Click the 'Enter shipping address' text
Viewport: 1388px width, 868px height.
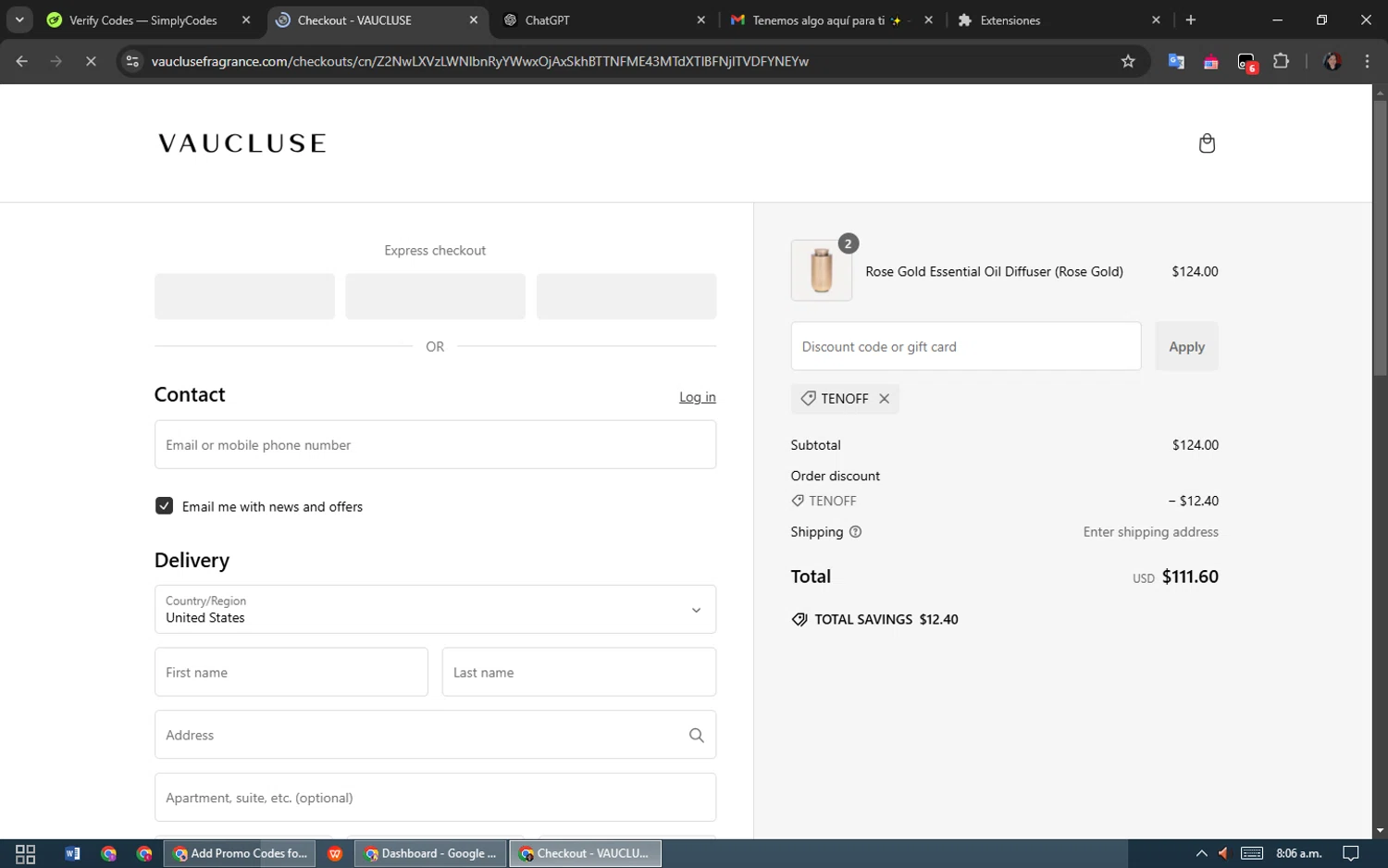[x=1151, y=532]
